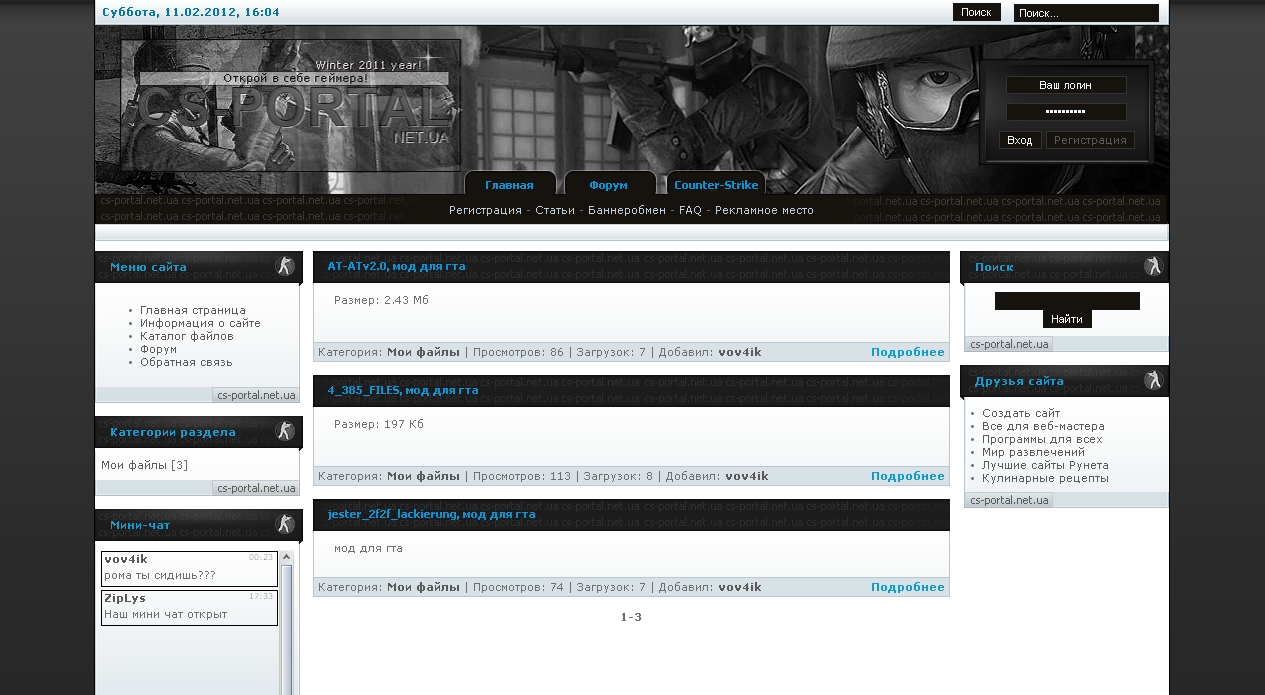Image resolution: width=1265 pixels, height=695 pixels.
Task: Open Мои файлы category in AT-ATv2.0 row
Action: [423, 352]
